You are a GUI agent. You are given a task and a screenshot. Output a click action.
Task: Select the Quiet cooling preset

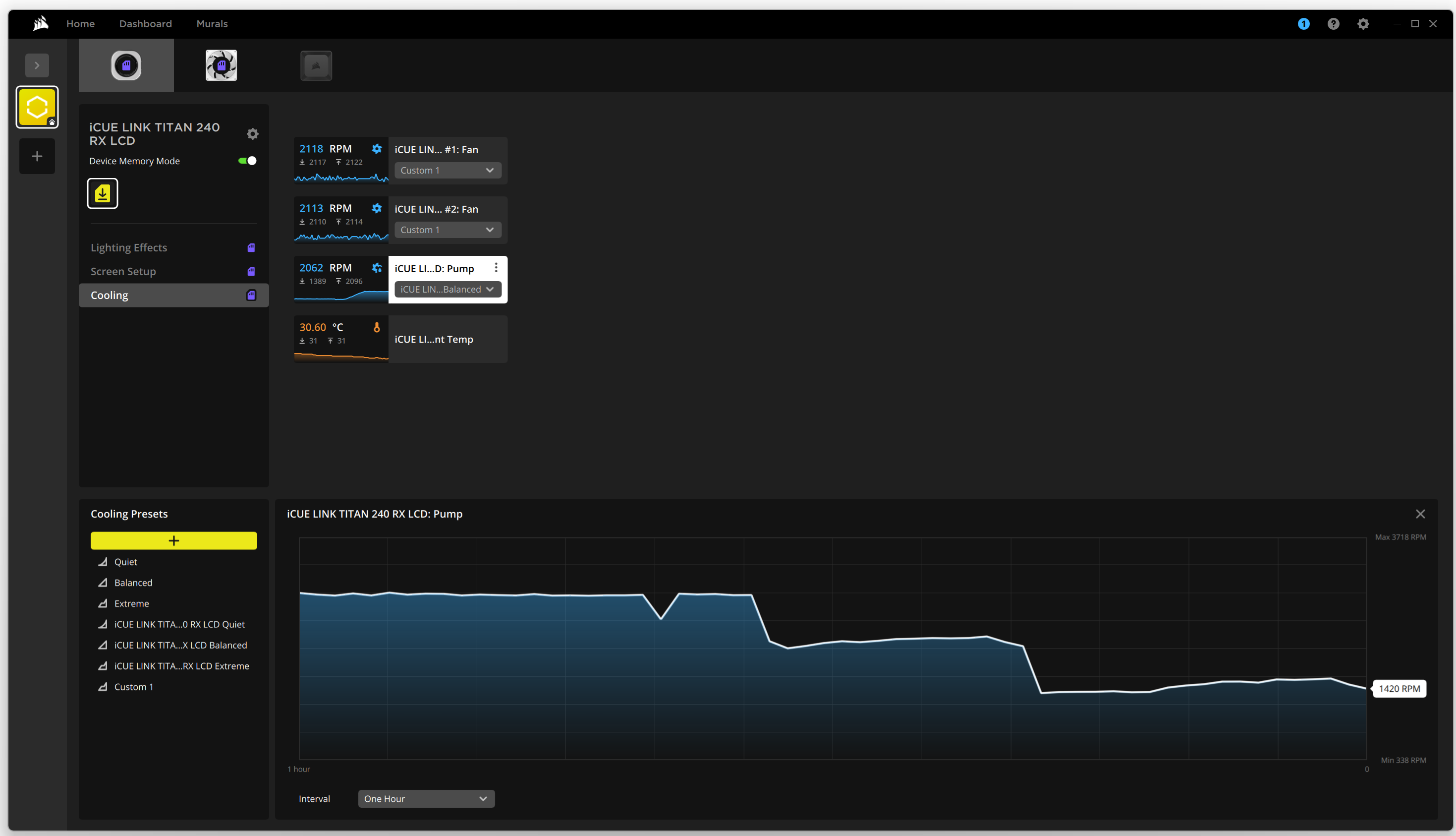[x=126, y=562]
